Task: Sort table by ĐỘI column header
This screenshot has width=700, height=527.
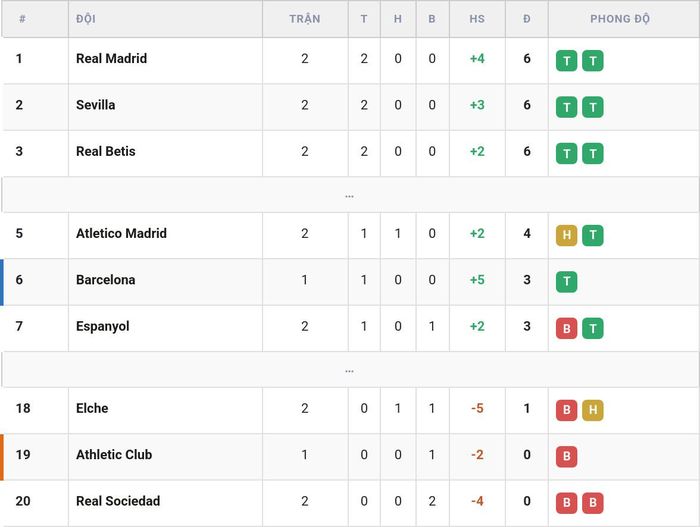Action: coord(86,19)
